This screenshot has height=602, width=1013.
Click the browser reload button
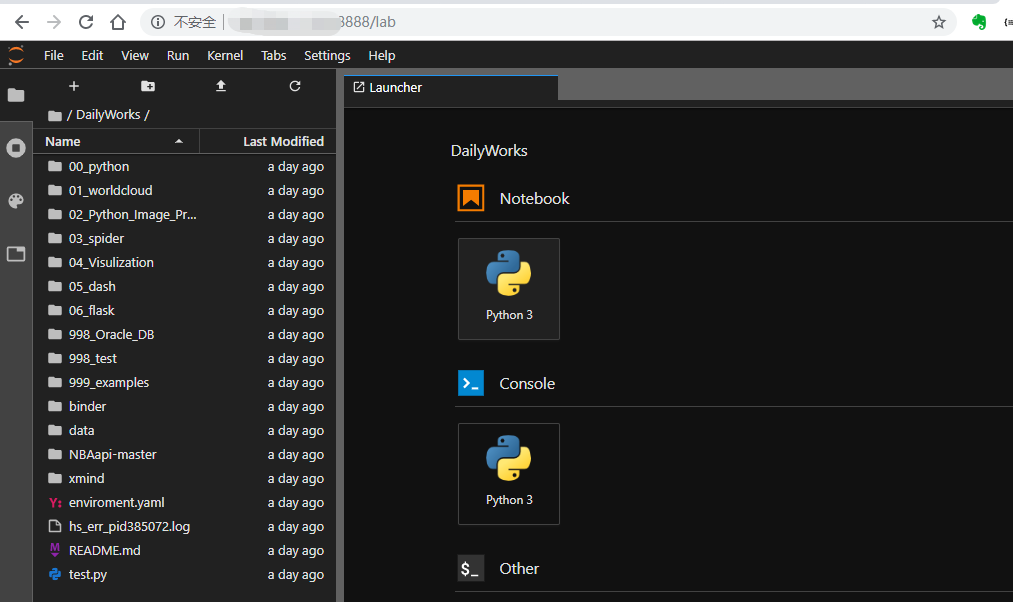click(x=86, y=22)
